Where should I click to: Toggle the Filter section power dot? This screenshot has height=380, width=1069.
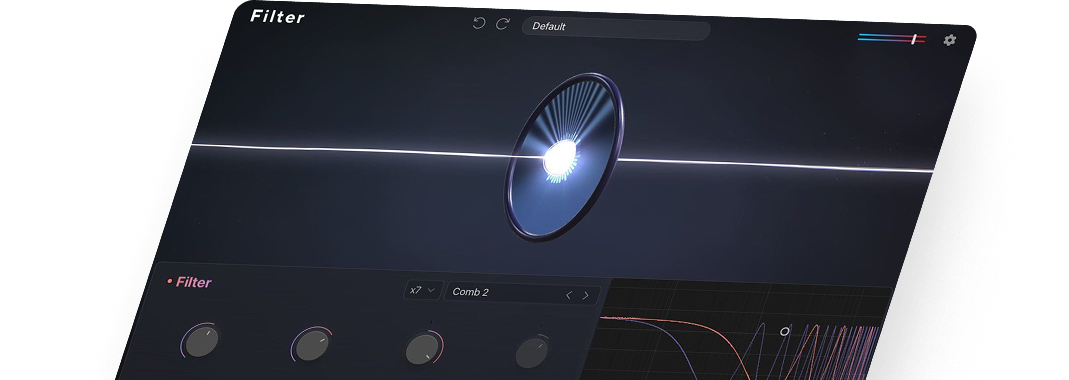[x=170, y=281]
